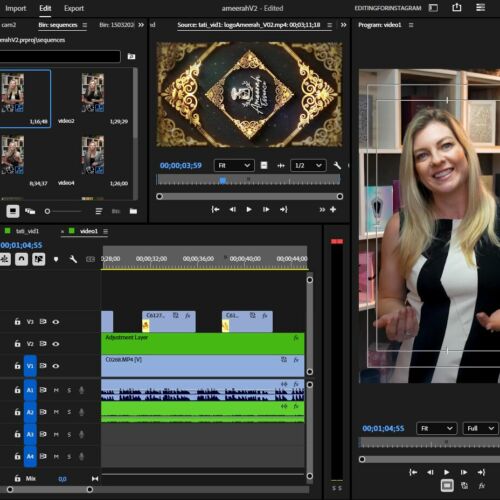The height and width of the screenshot is (500, 500).
Task: Switch Project panel to icon view
Action: 13,211
